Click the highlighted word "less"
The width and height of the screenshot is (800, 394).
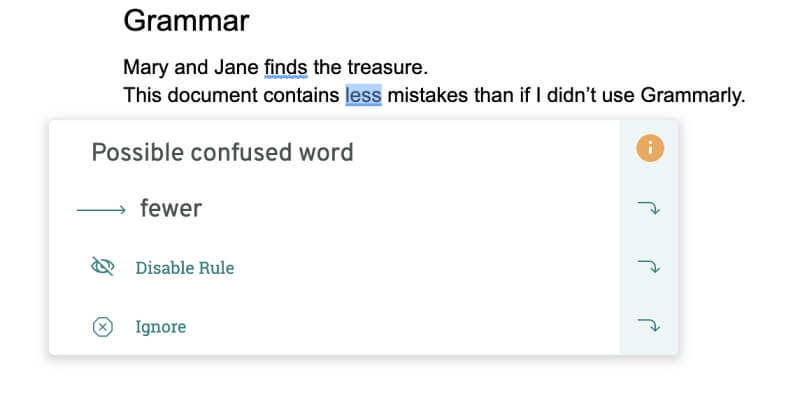click(x=363, y=95)
